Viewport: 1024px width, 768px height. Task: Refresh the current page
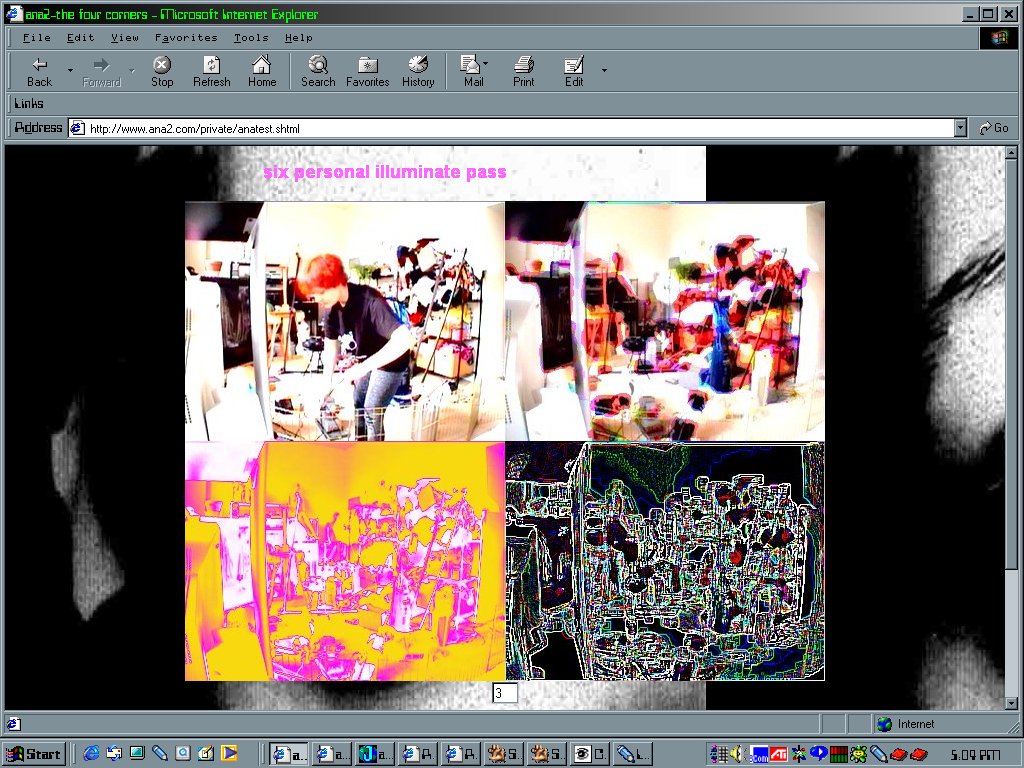coord(211,71)
